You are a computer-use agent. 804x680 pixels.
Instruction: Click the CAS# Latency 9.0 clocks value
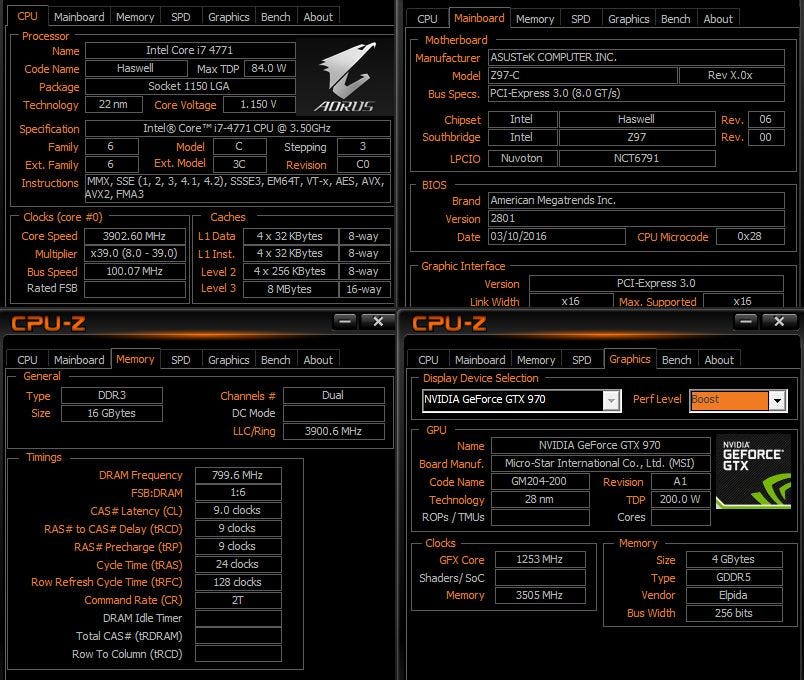(238, 510)
